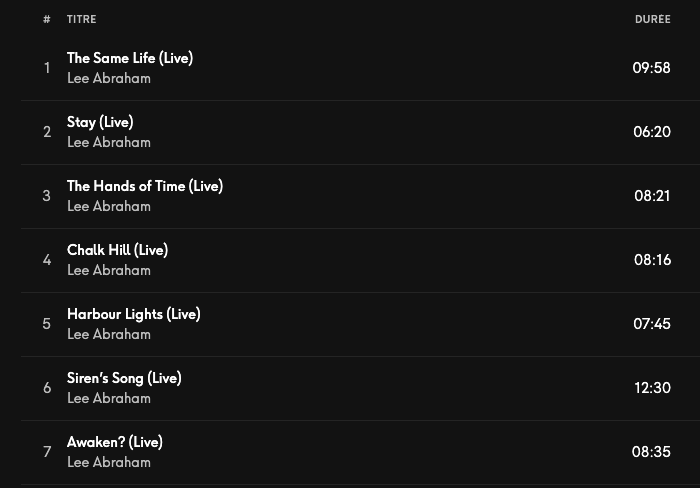Image resolution: width=700 pixels, height=488 pixels.
Task: Open Lee Abraham link under Harbour Lights (Live)
Action: [x=108, y=334]
